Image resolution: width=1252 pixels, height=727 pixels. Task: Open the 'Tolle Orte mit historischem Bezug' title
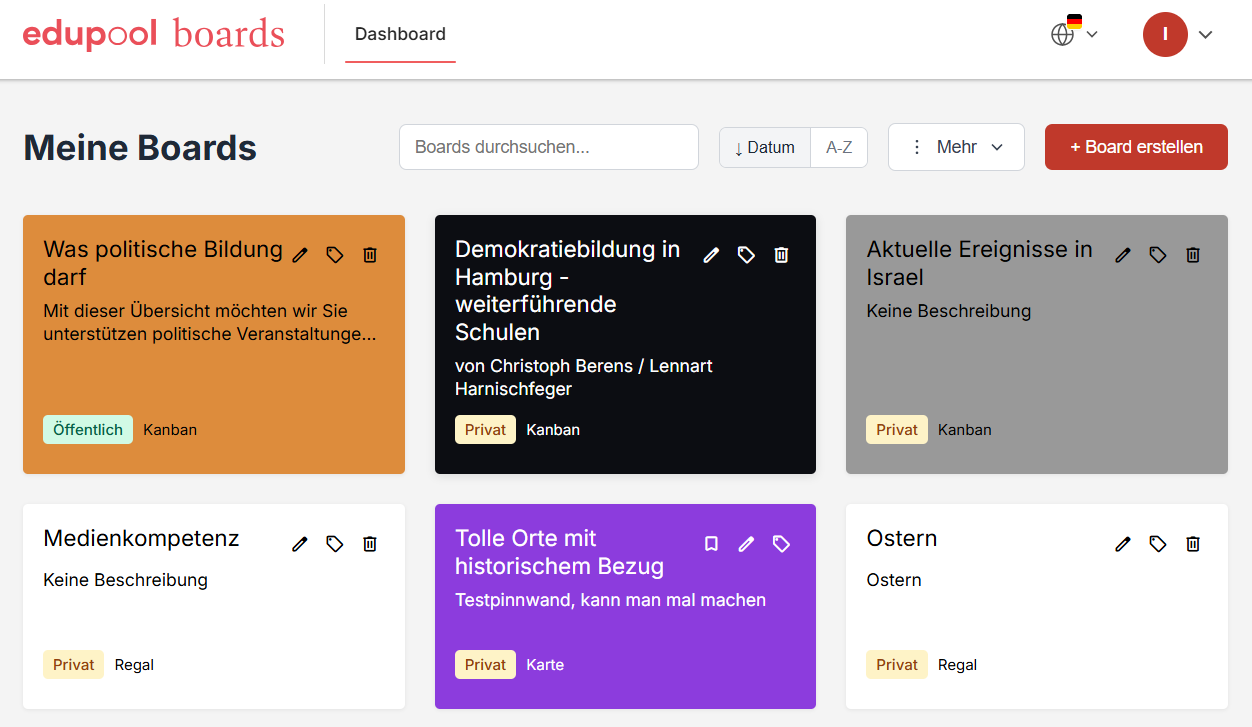(559, 552)
